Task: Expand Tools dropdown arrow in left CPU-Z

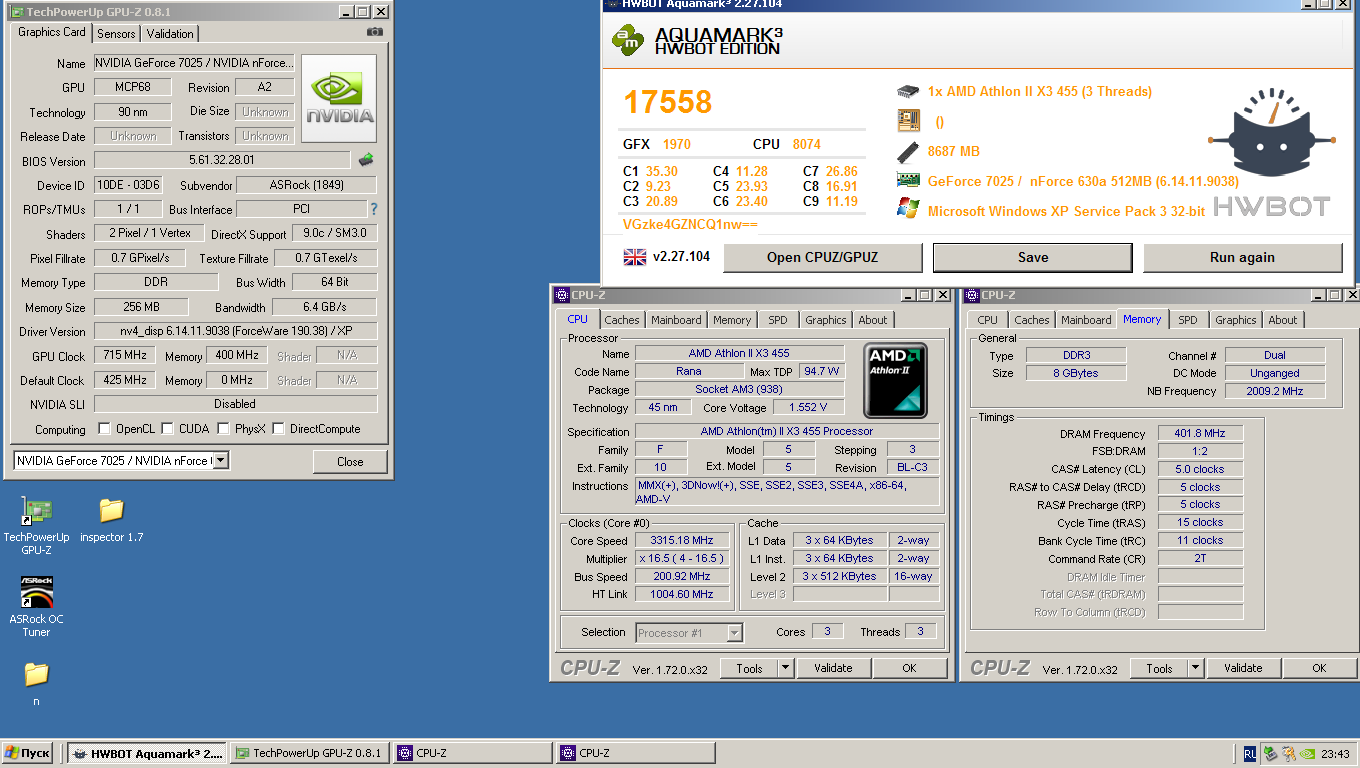Action: [x=785, y=668]
